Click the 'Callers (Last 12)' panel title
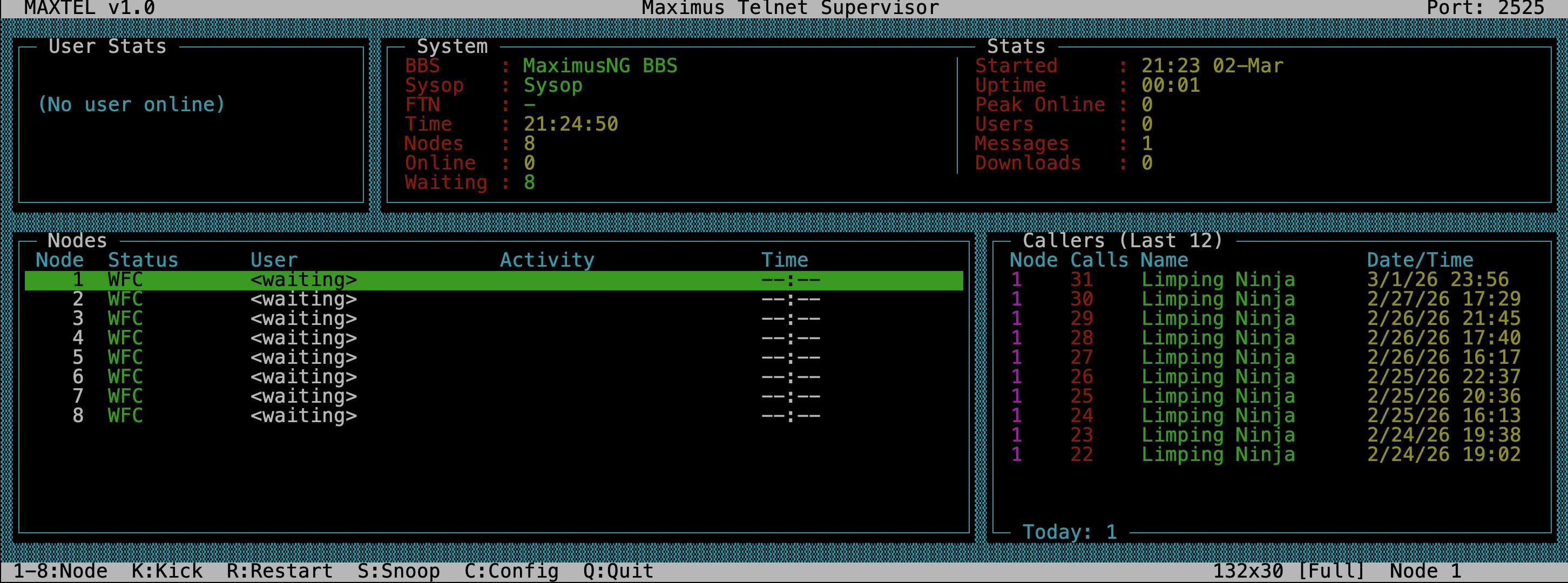Screen dimensions: 1568x583 (x=1123, y=241)
